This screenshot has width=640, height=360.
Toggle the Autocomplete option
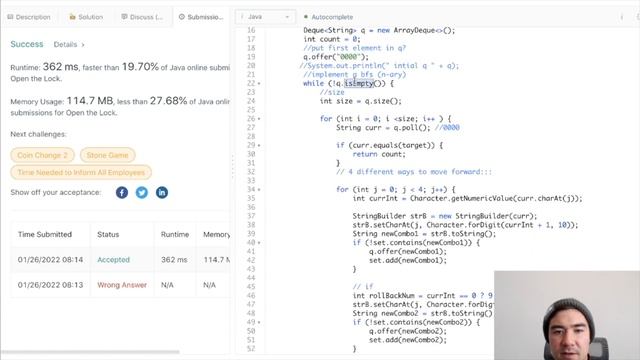pos(328,17)
